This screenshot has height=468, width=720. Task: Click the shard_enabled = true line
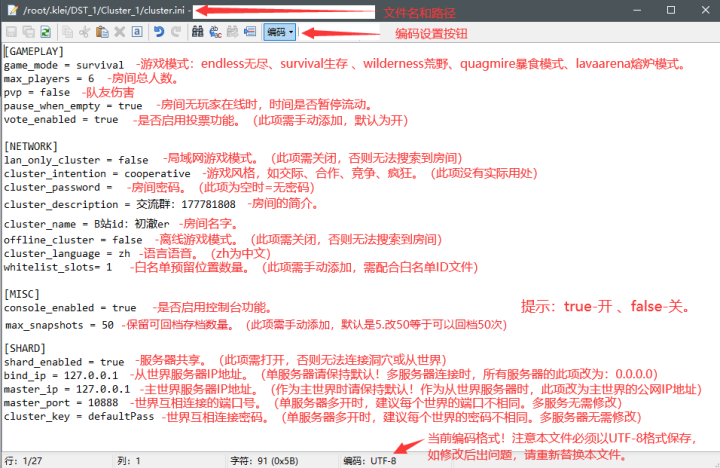tap(64, 362)
